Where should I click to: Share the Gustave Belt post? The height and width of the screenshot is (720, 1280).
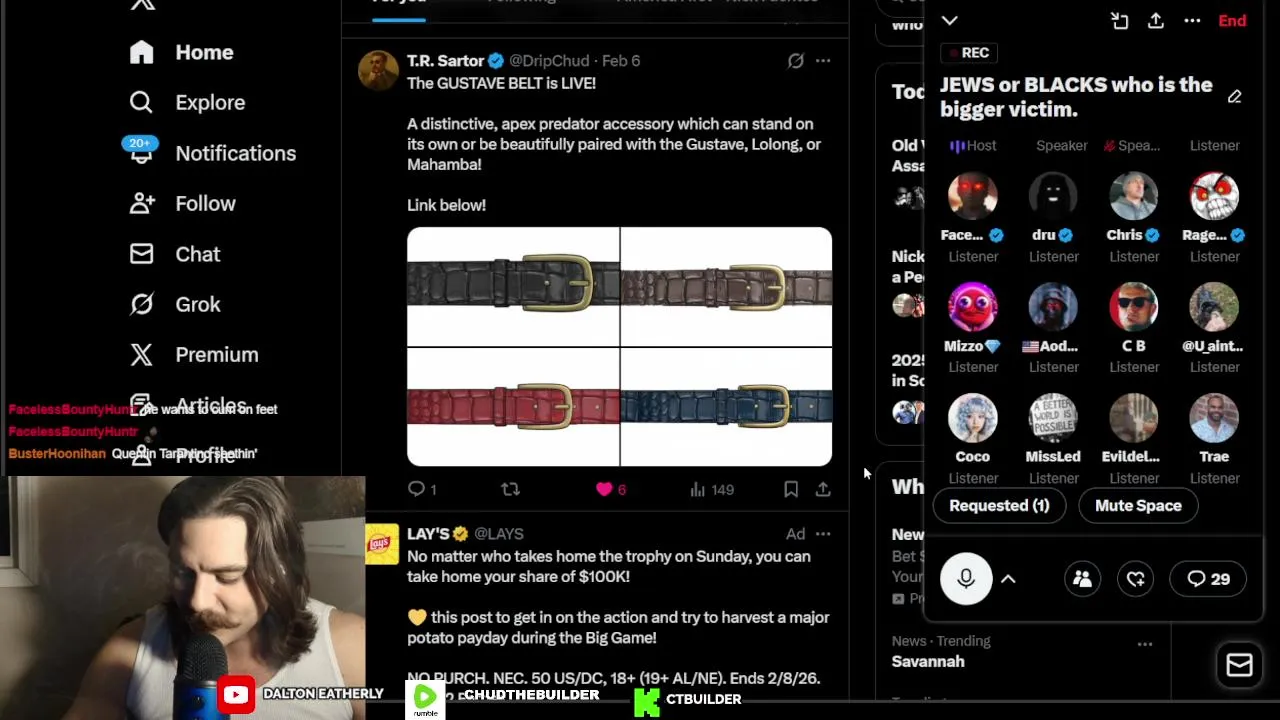(823, 489)
